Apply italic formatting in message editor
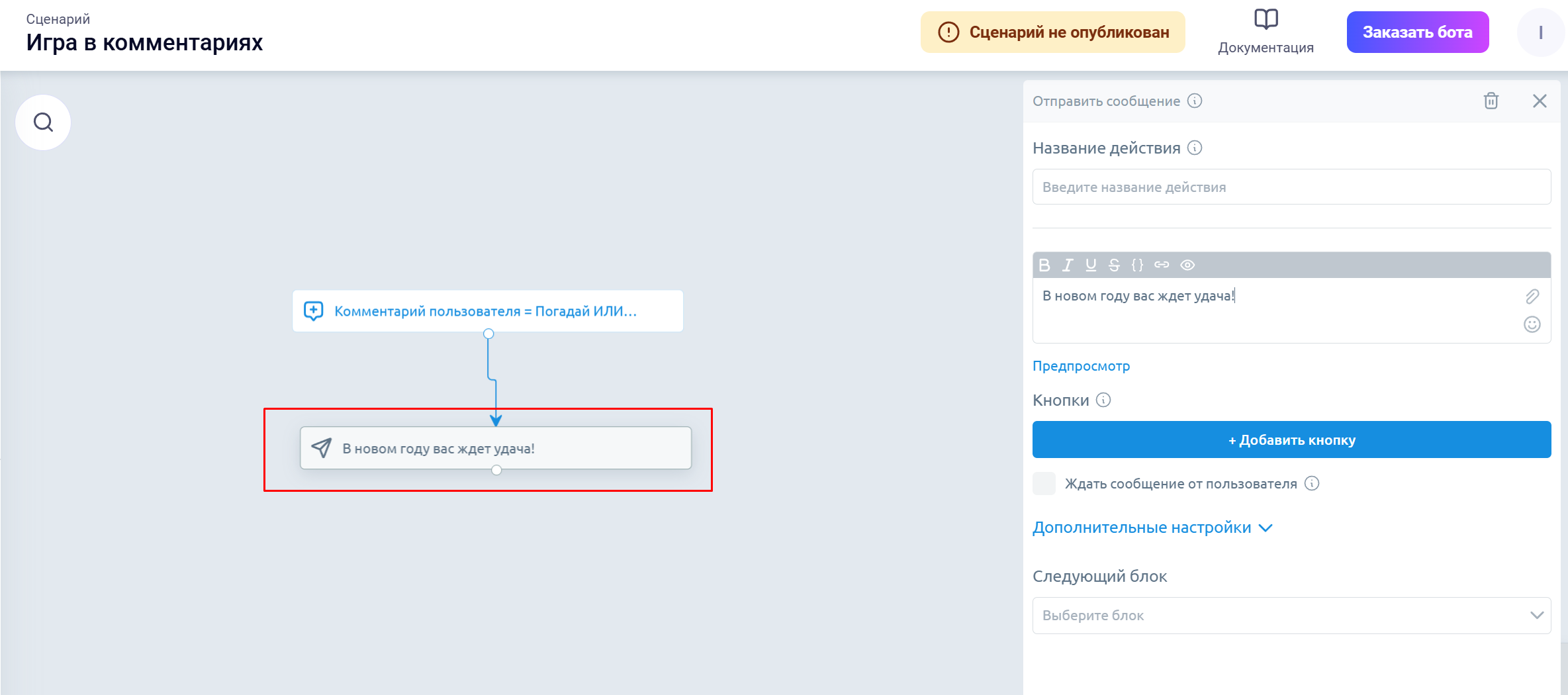The width and height of the screenshot is (1568, 695). [1068, 265]
